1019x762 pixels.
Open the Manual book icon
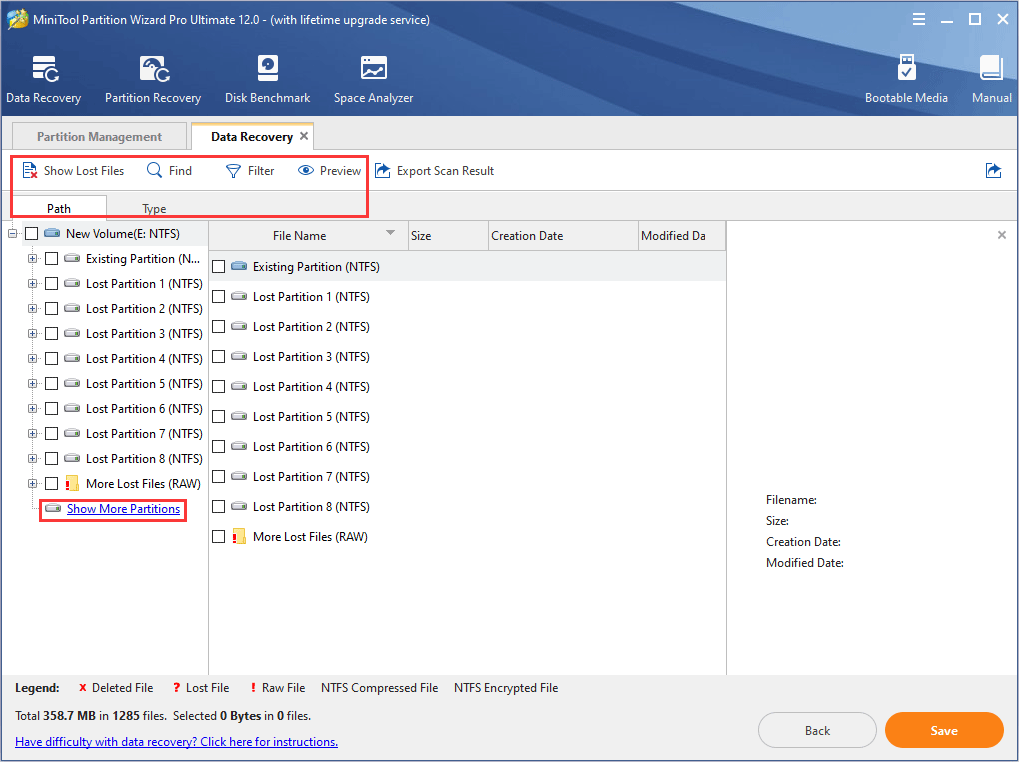(991, 68)
